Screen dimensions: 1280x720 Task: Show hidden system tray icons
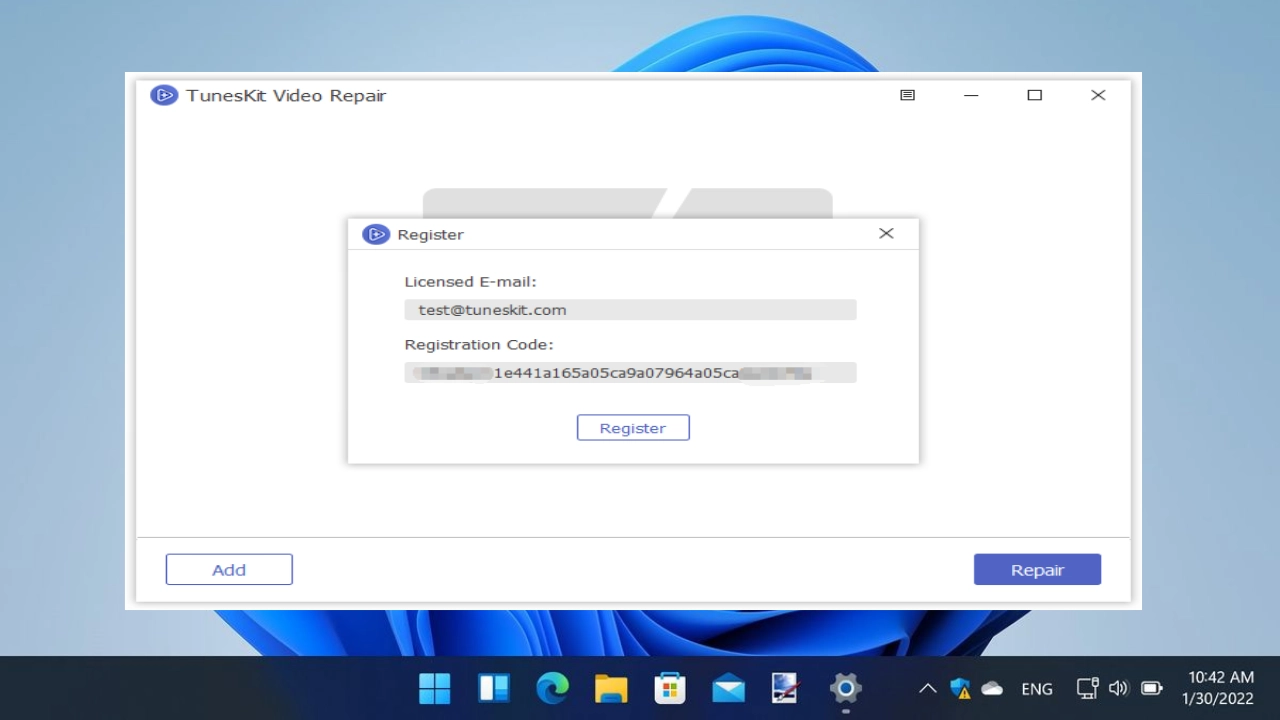(x=928, y=688)
